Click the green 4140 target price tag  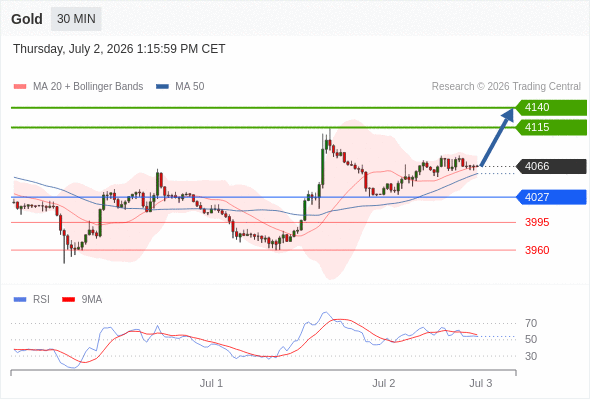click(551, 108)
